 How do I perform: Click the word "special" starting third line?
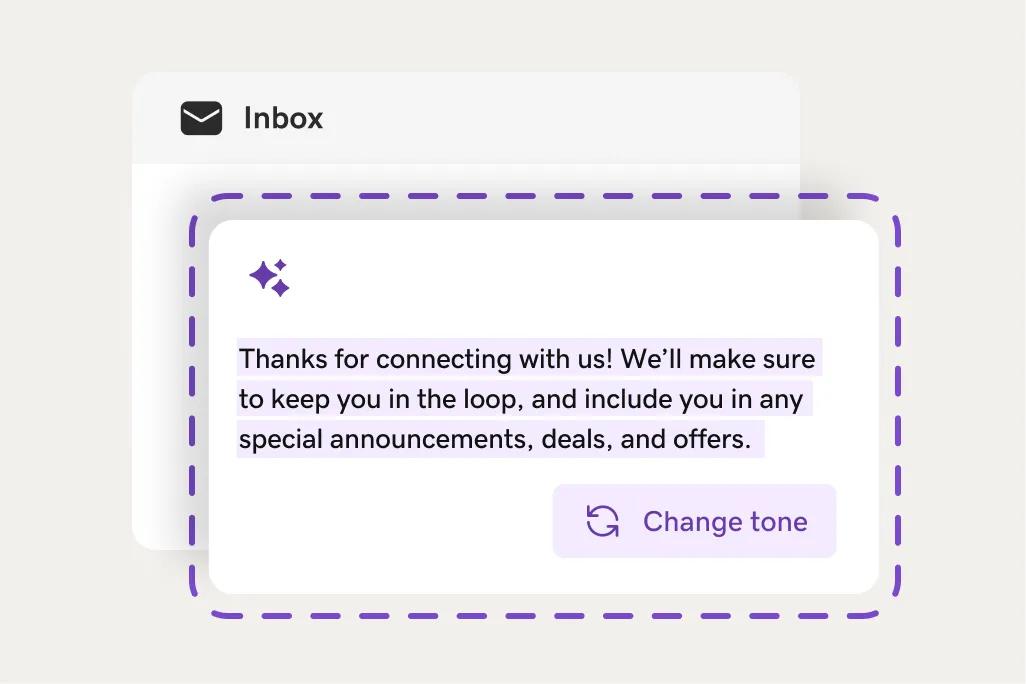[x=280, y=440]
